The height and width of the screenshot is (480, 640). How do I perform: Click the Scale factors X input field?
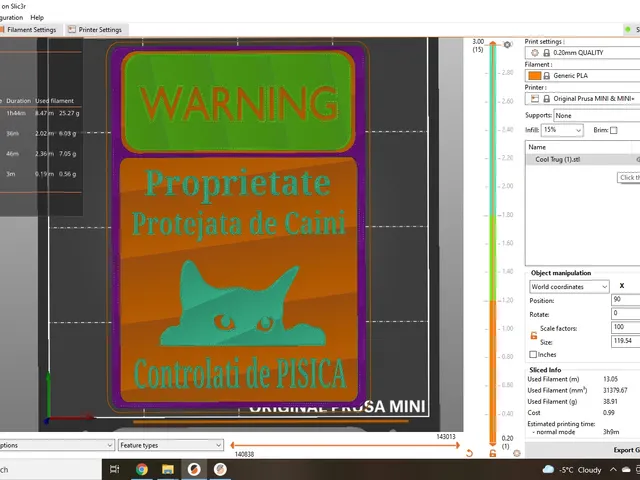pyautogui.click(x=626, y=327)
